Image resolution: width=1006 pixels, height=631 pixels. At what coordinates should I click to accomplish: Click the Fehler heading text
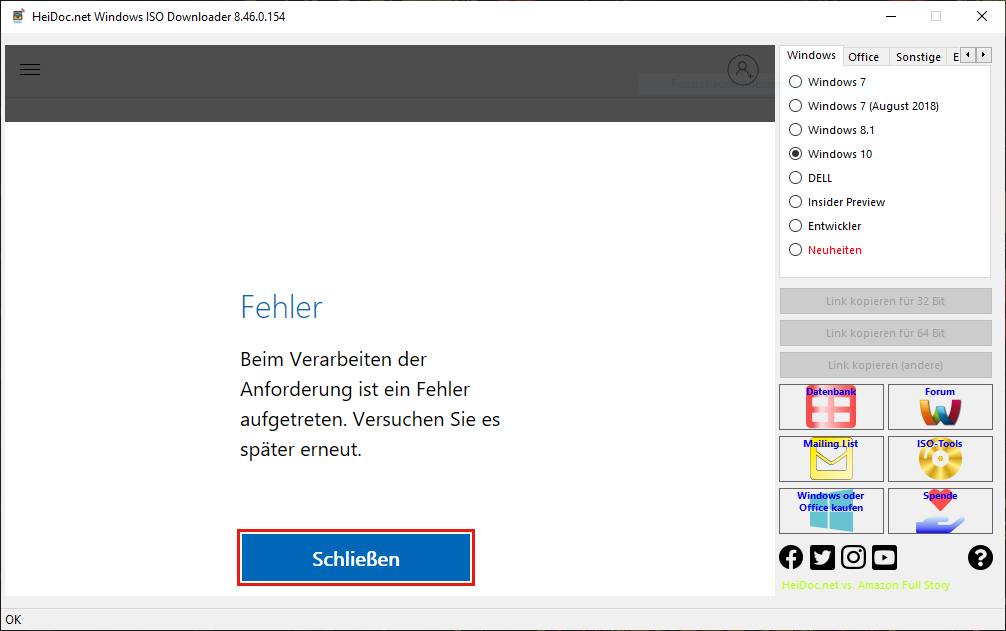[281, 307]
